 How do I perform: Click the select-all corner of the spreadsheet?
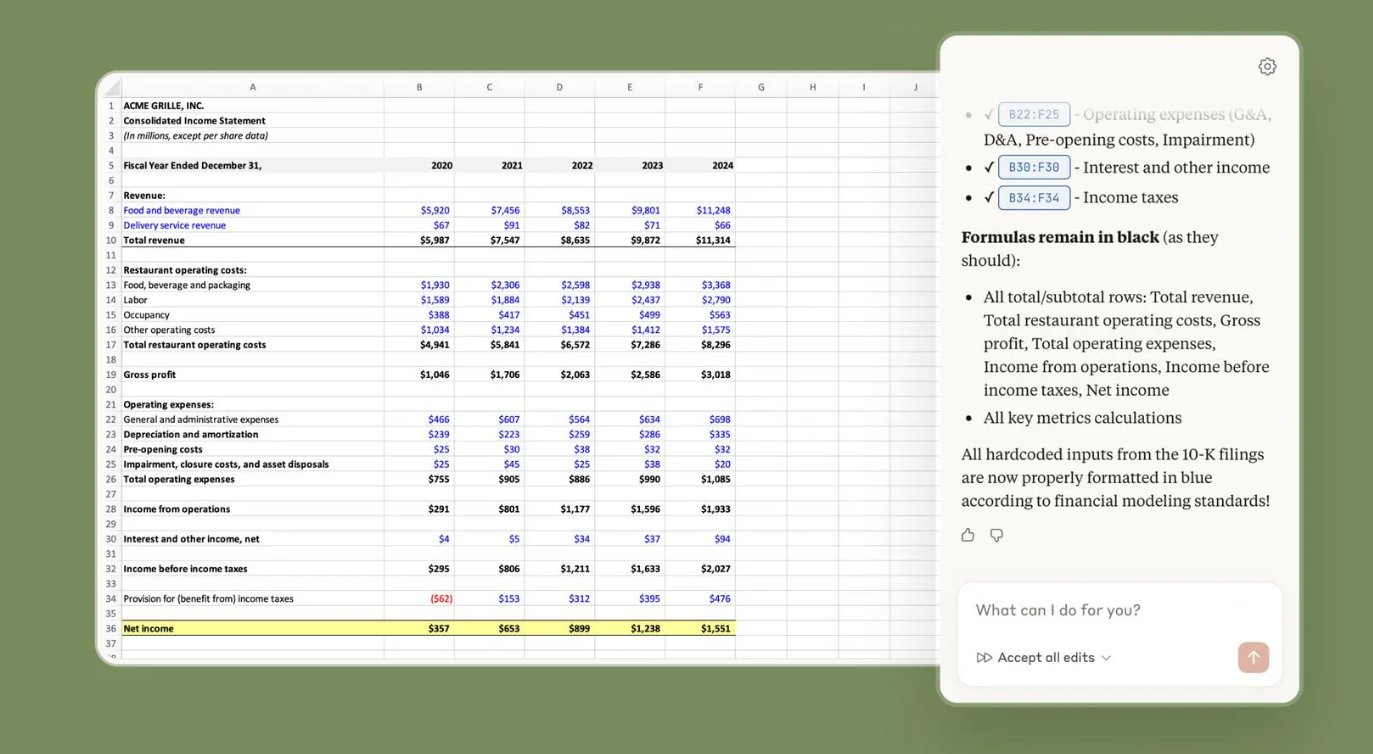[111, 87]
